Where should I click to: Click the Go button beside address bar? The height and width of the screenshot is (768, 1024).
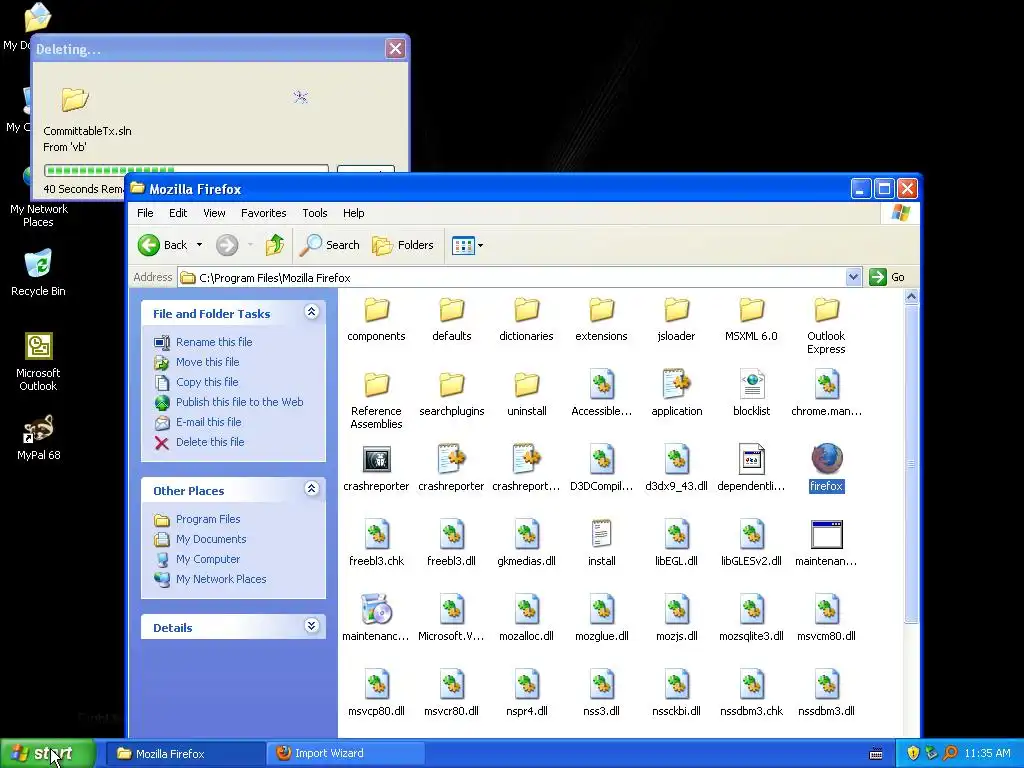coord(888,277)
